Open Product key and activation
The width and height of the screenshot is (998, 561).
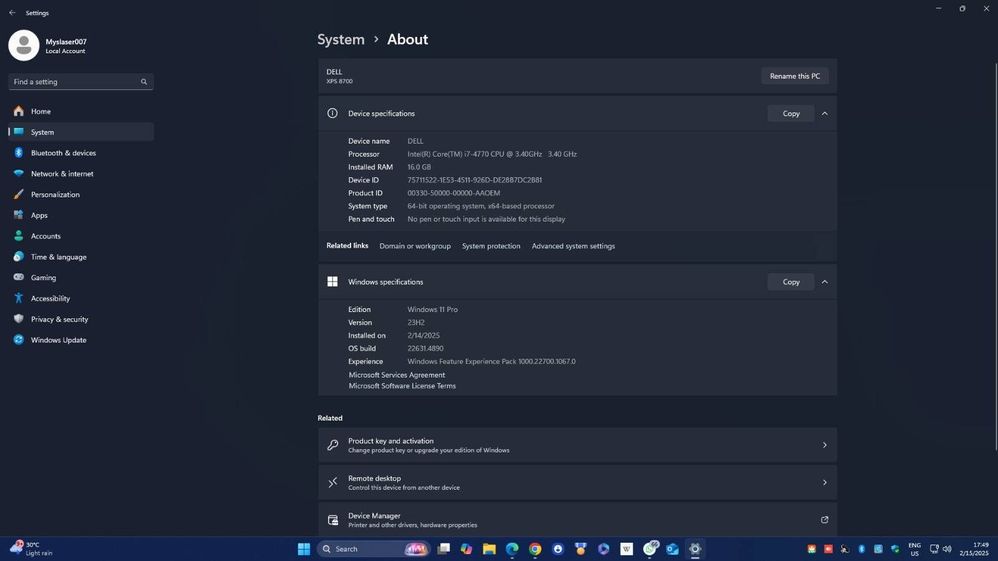[577, 445]
